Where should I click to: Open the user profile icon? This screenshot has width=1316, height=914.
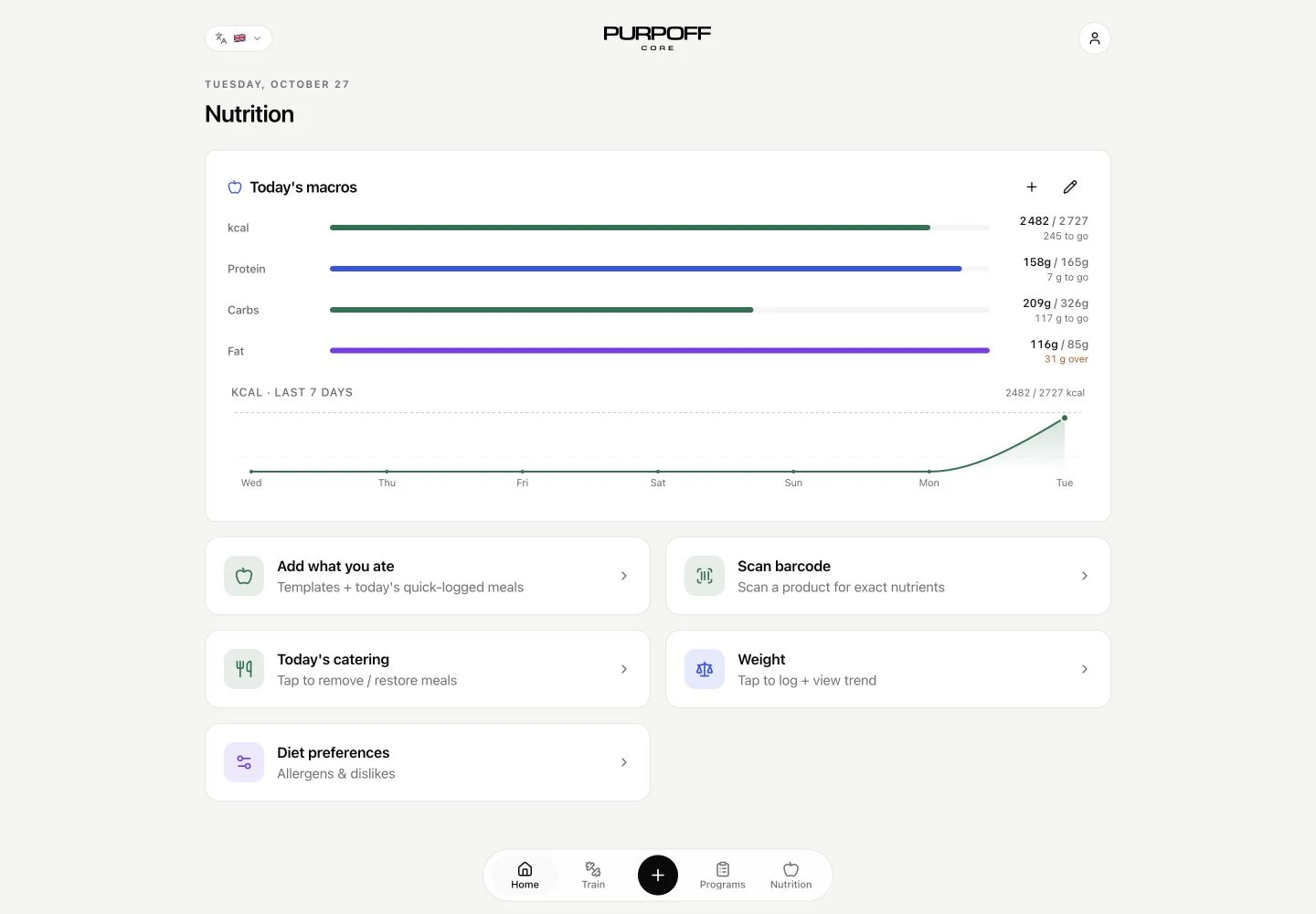pos(1095,38)
